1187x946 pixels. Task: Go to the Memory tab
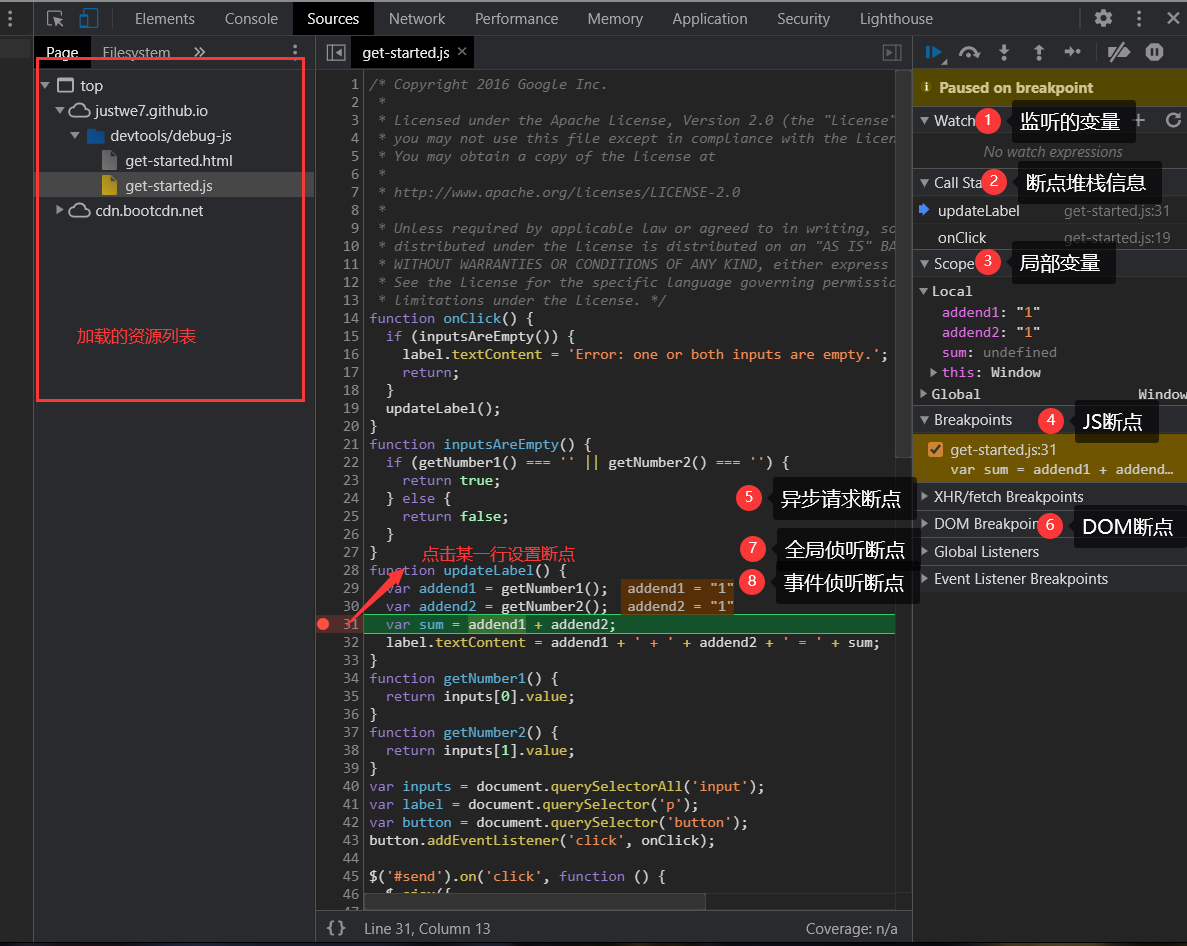tap(615, 18)
